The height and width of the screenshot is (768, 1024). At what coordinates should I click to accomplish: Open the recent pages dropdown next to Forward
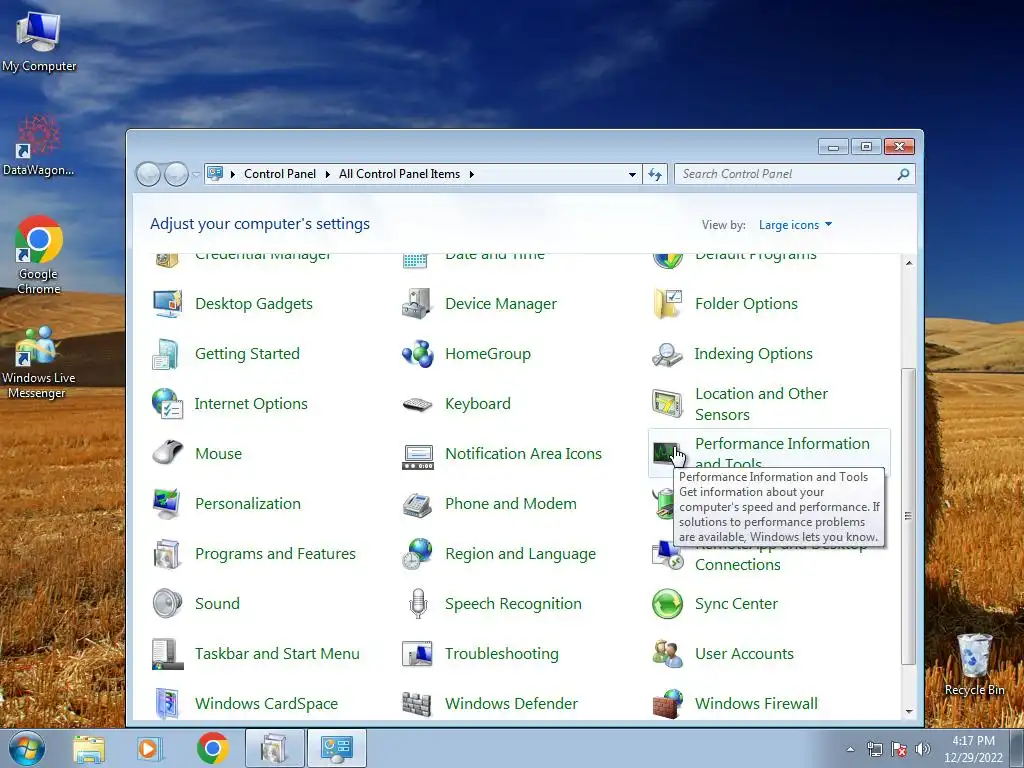coord(196,174)
